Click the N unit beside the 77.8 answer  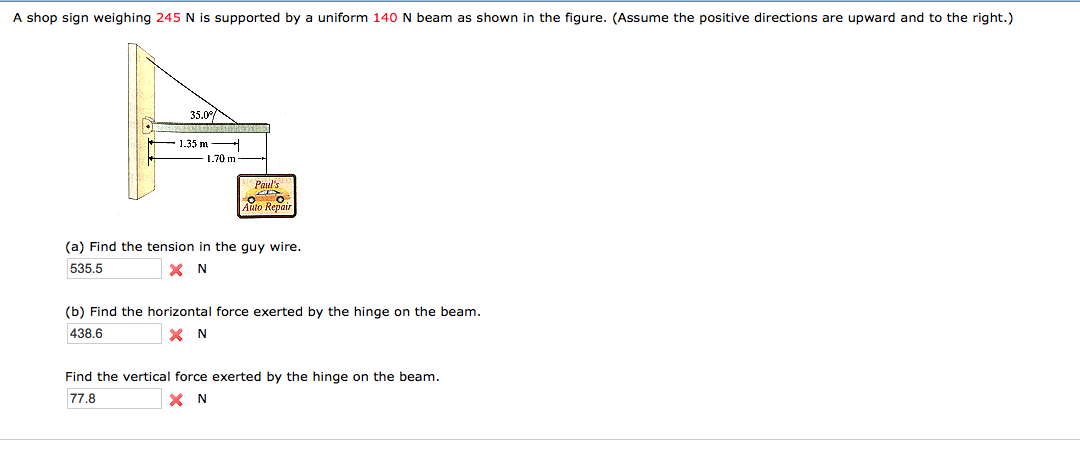pyautogui.click(x=202, y=400)
